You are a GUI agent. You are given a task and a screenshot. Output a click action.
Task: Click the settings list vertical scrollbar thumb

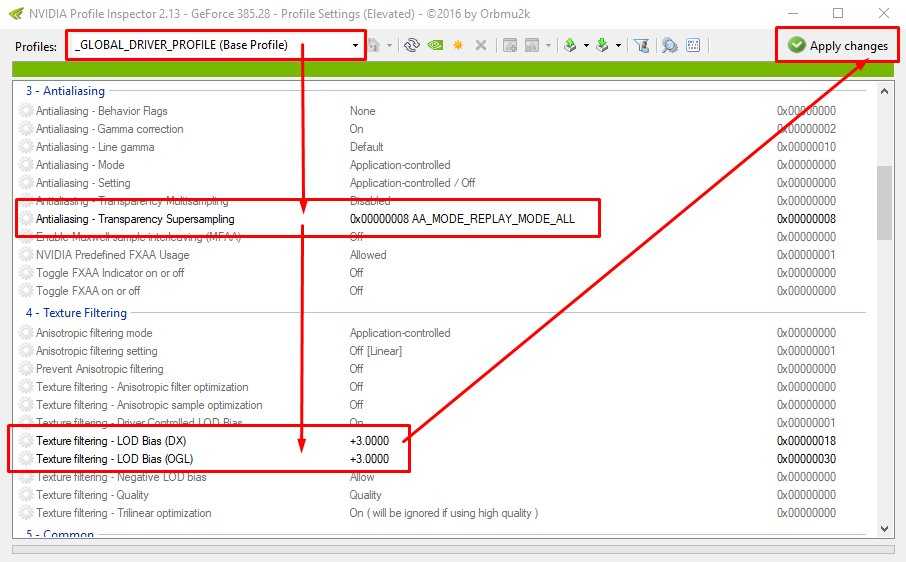pyautogui.click(x=884, y=203)
